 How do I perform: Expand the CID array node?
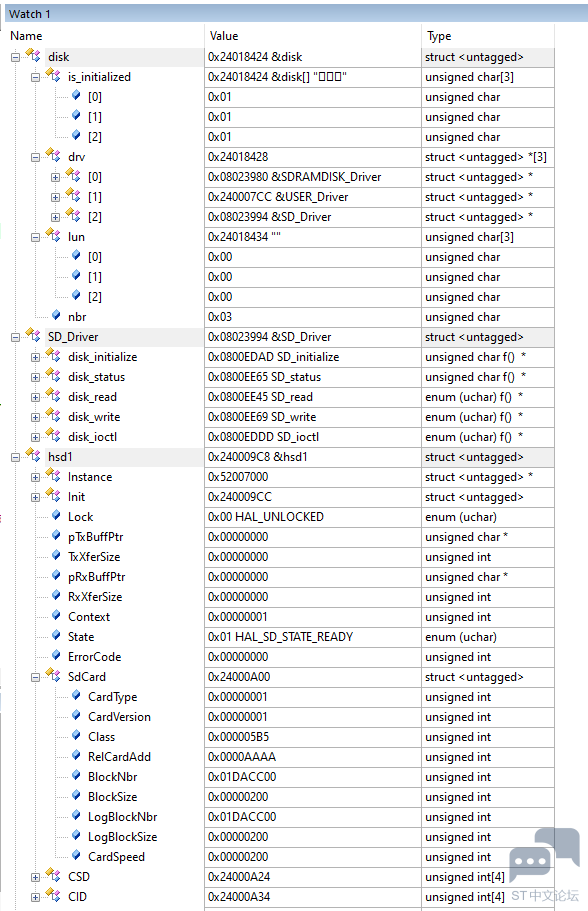(35, 897)
